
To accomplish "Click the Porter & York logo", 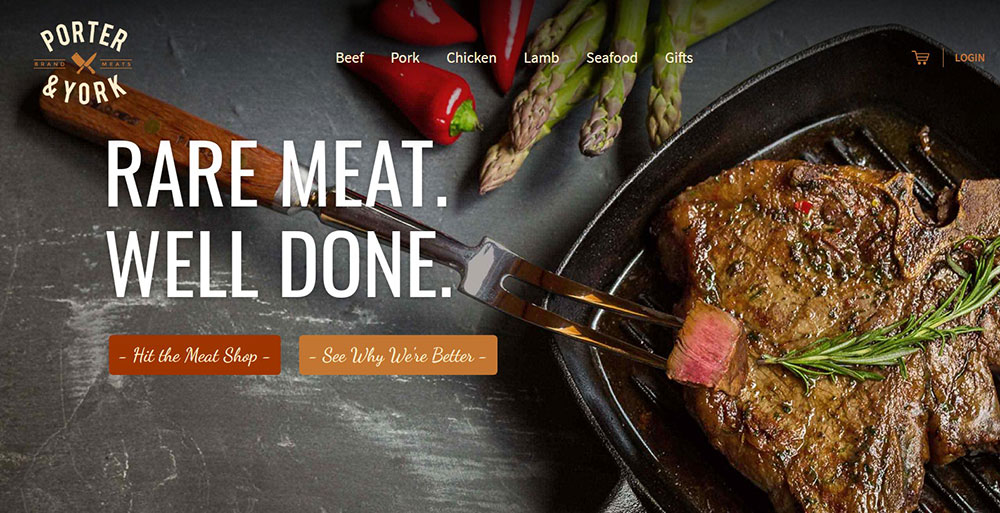I will tap(83, 63).
